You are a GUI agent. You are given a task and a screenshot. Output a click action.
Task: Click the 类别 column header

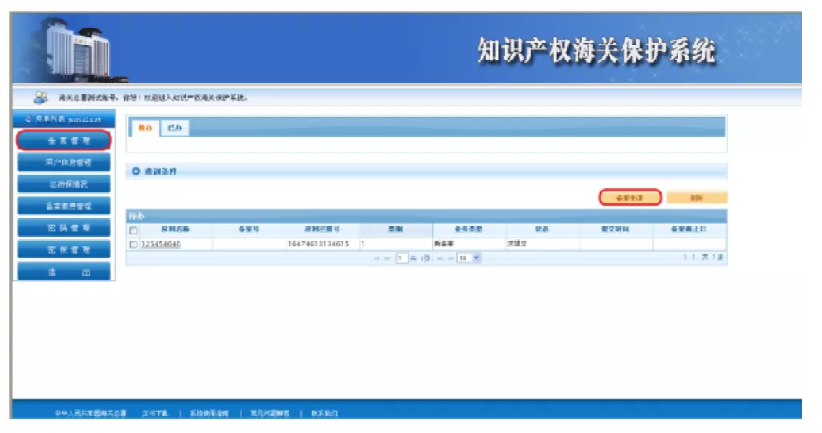(x=396, y=229)
